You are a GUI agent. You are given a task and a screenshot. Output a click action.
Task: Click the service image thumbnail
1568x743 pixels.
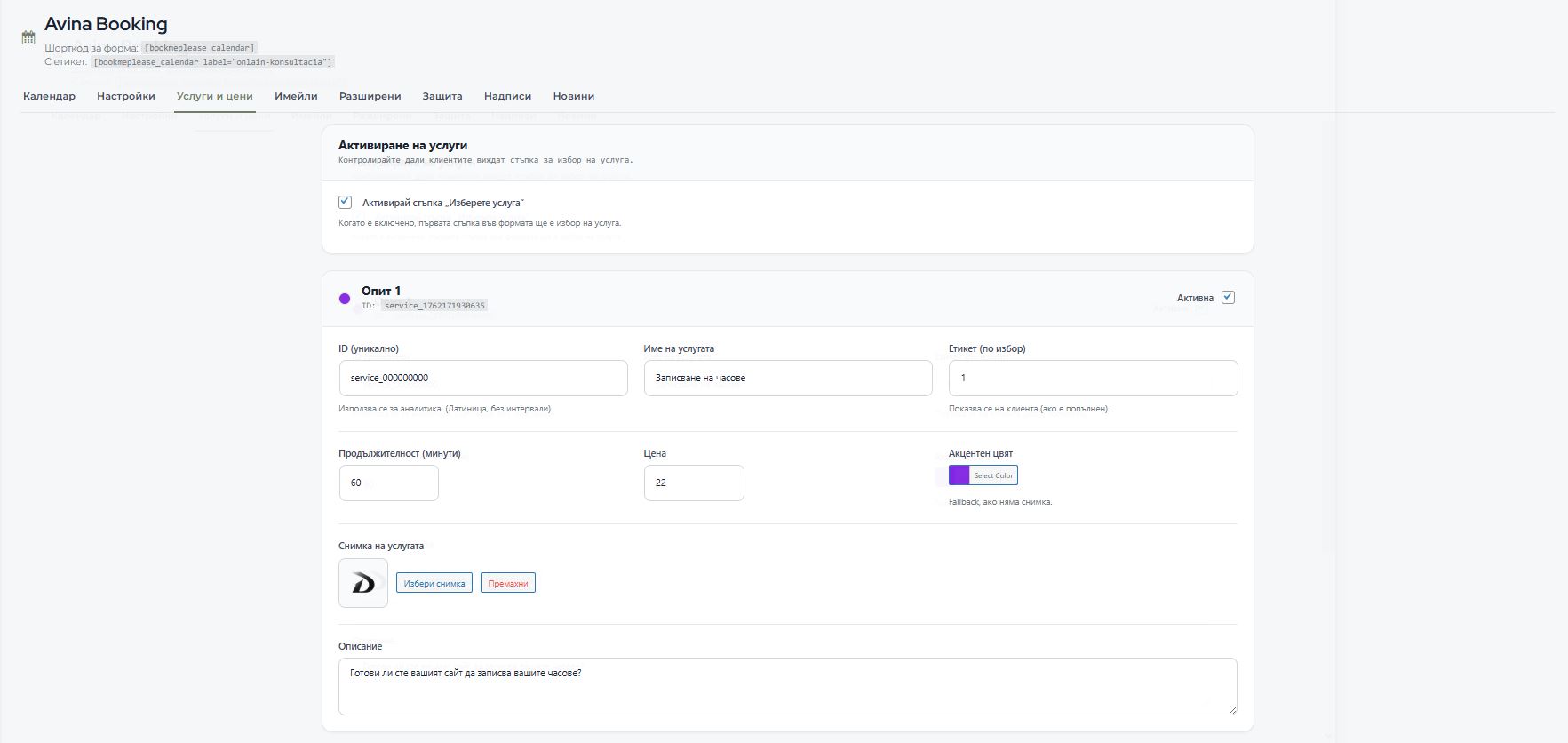[363, 583]
